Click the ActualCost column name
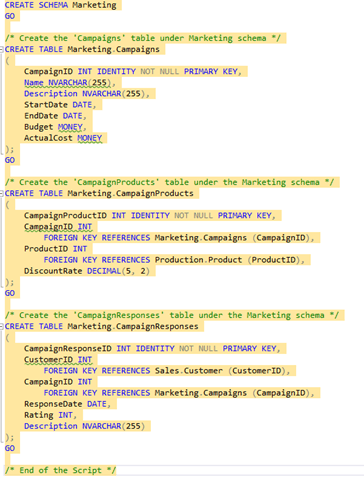The image size is (364, 480). coord(48,138)
